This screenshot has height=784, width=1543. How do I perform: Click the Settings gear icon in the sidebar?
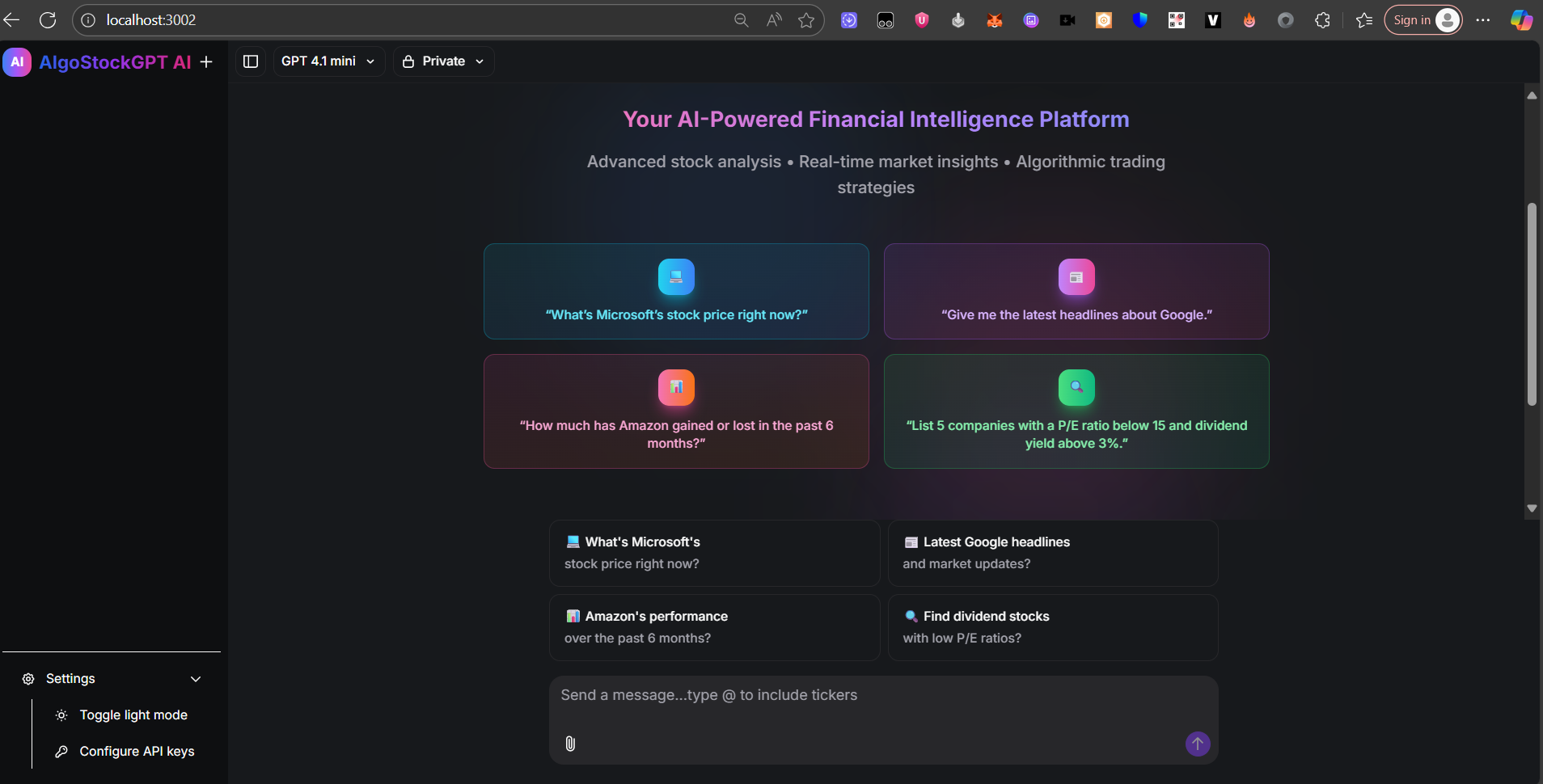pos(28,679)
